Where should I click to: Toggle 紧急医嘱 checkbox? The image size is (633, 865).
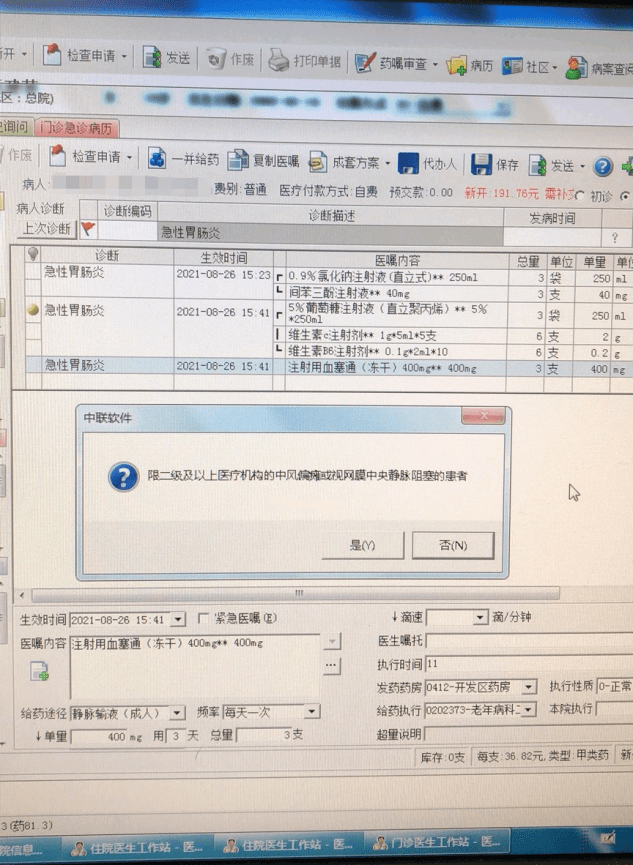[204, 618]
